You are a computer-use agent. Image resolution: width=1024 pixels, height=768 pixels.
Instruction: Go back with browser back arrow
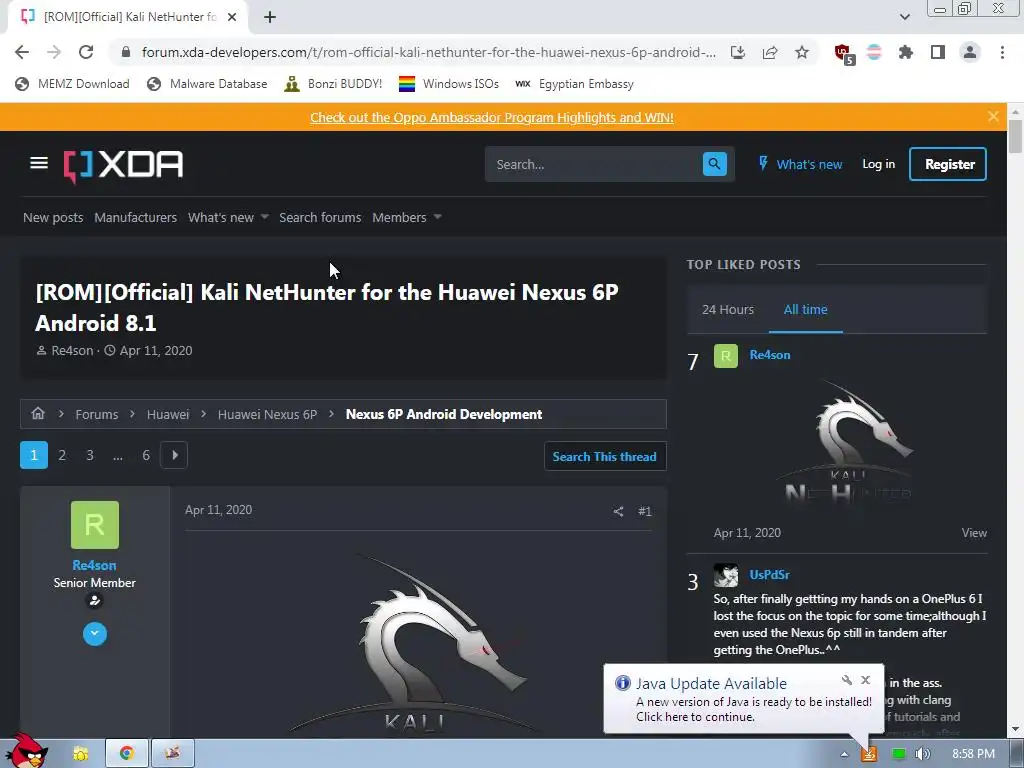pyautogui.click(x=22, y=52)
